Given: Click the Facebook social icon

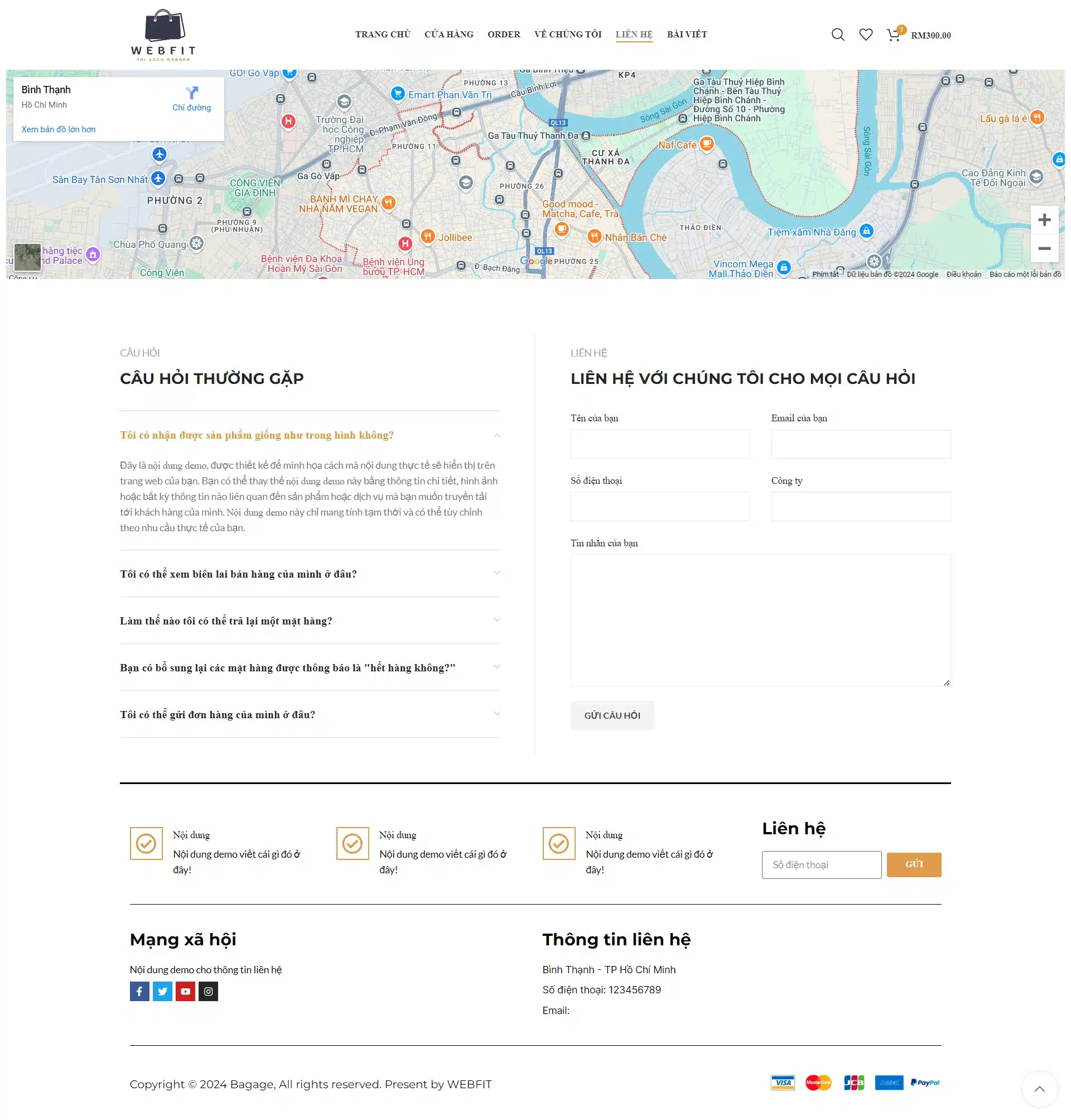Looking at the screenshot, I should [139, 991].
